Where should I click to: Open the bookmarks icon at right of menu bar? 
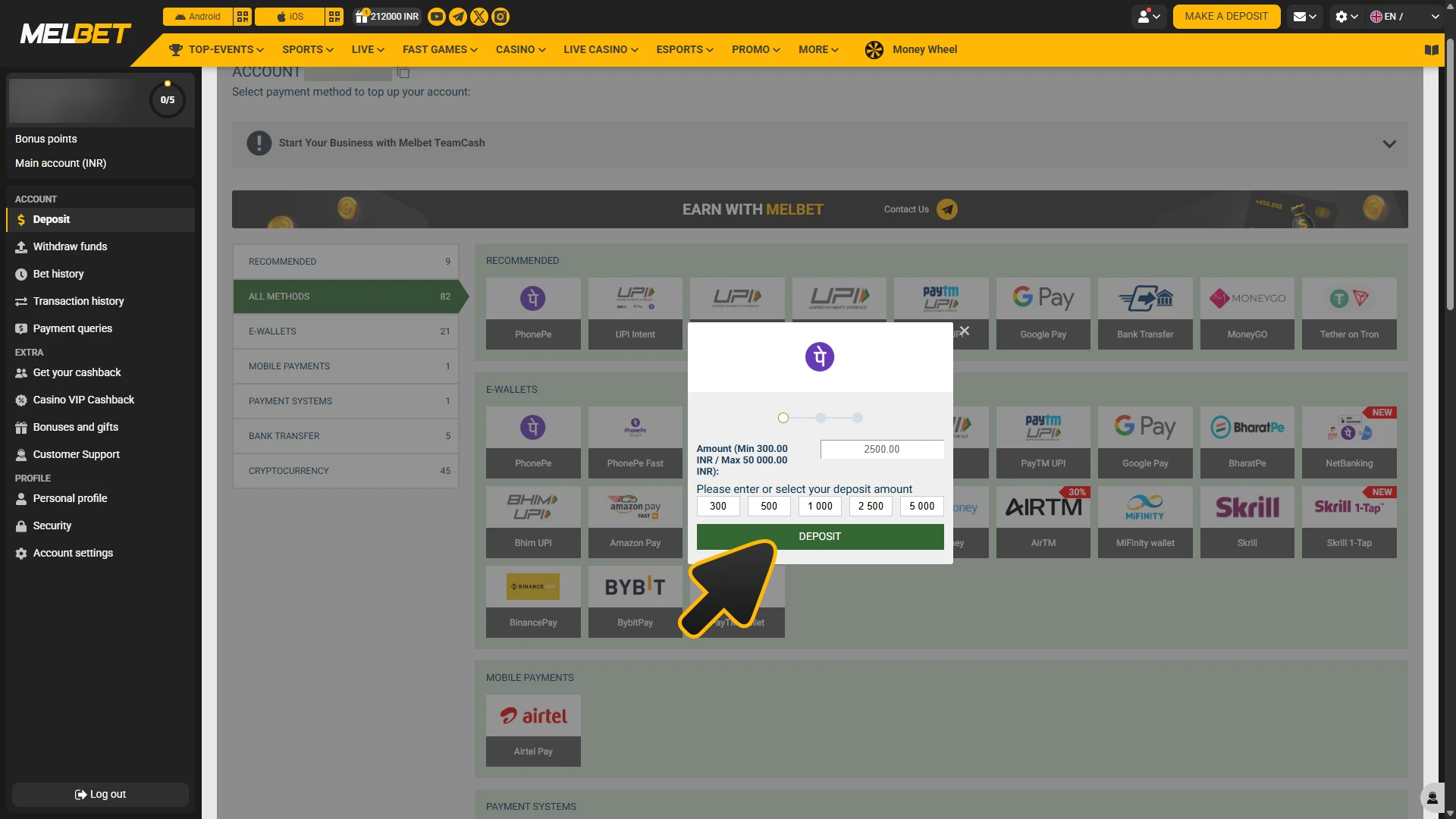pos(1431,50)
